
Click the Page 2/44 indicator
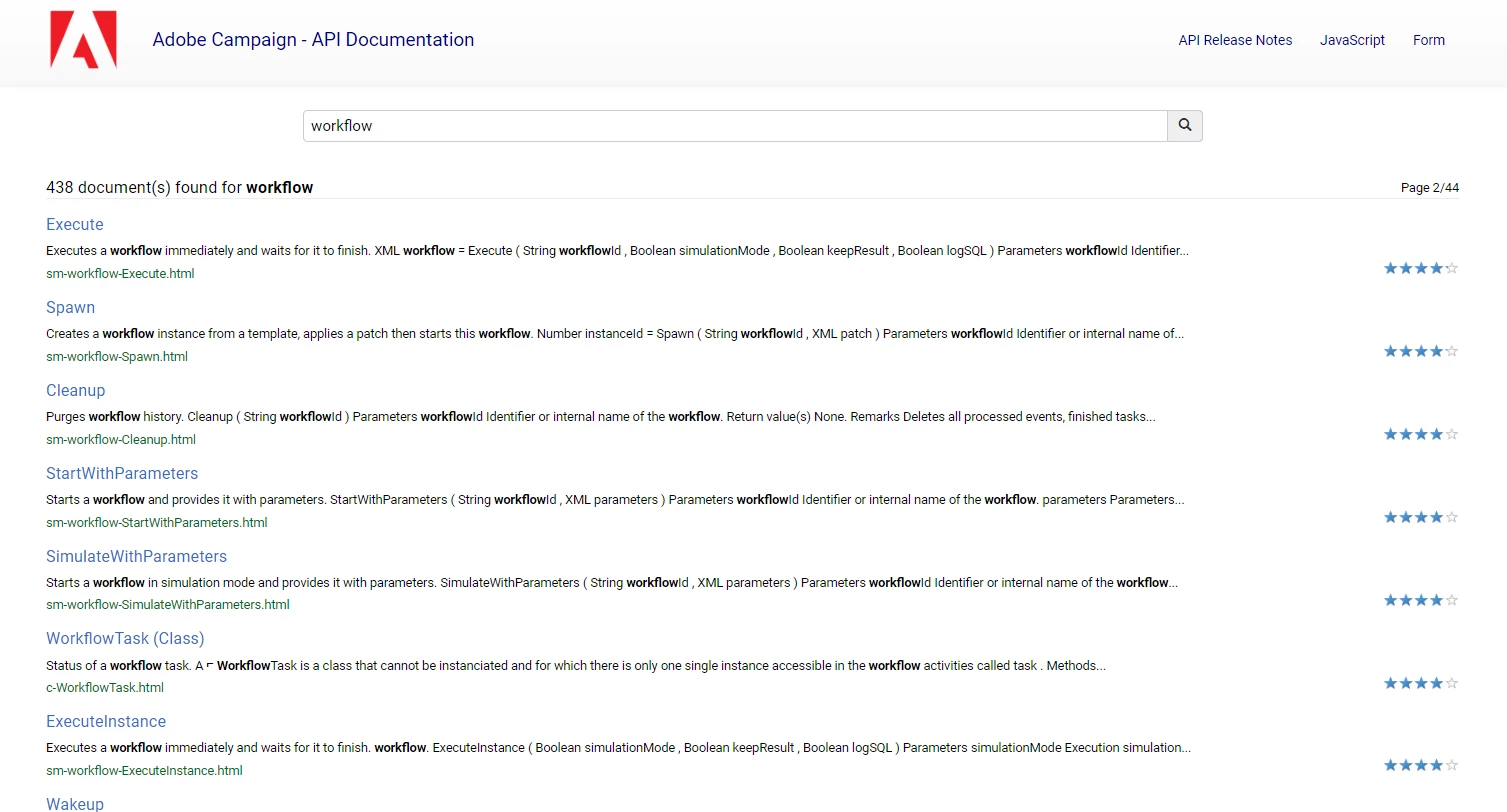pyautogui.click(x=1429, y=188)
